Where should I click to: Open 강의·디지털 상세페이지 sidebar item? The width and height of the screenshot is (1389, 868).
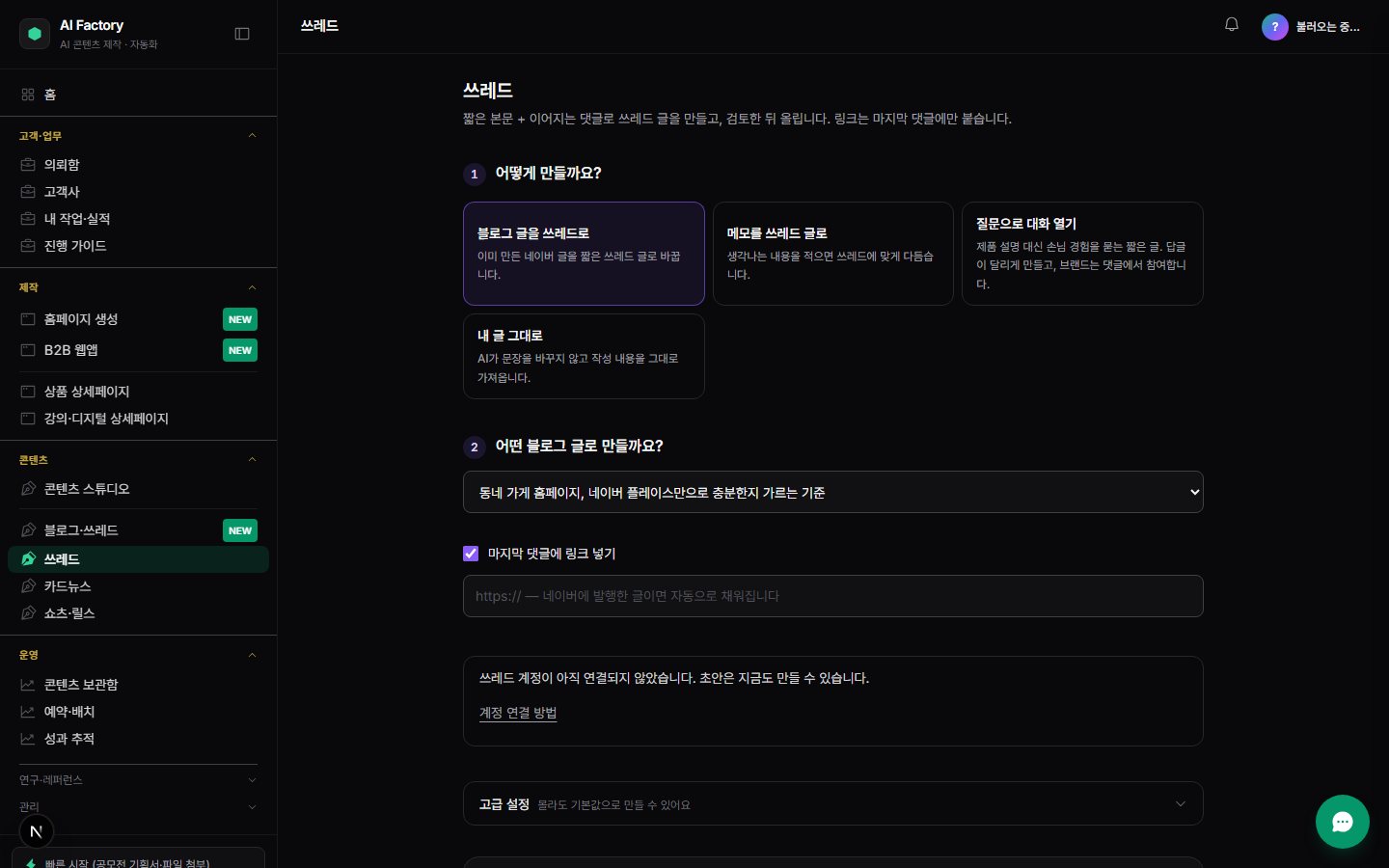[138, 419]
